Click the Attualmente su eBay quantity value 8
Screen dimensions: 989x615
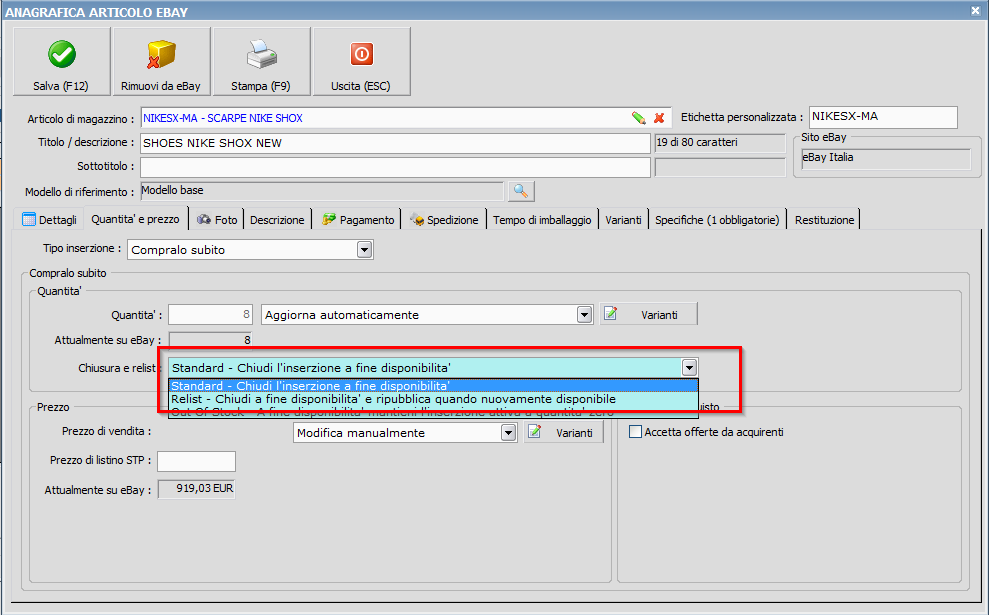pos(210,340)
